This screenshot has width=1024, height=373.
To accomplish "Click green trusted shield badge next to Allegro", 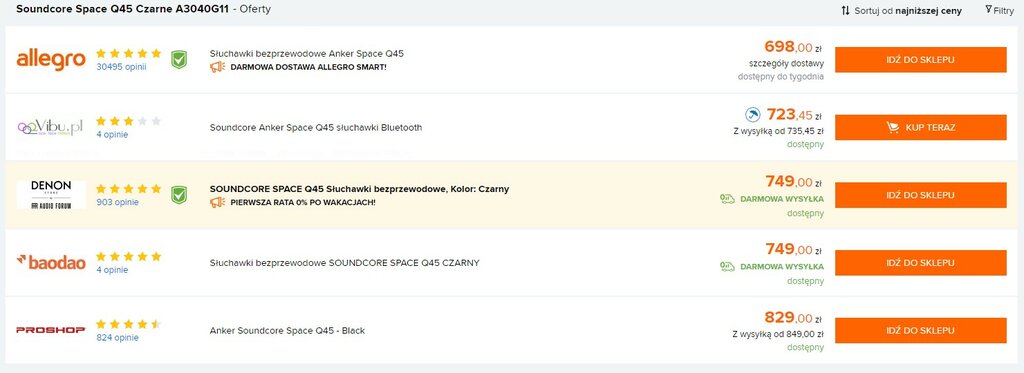I will [178, 60].
